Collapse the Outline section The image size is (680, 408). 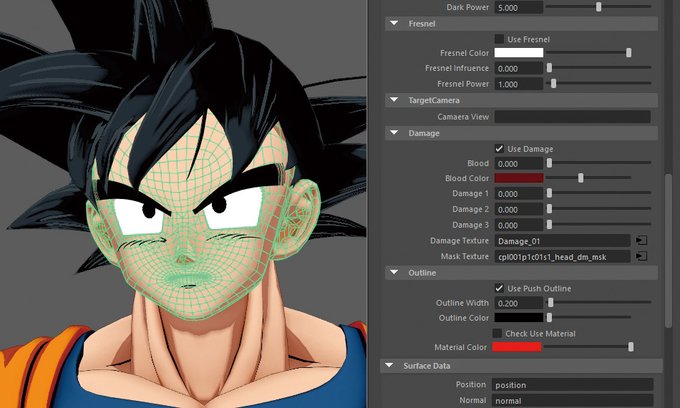coord(394,273)
